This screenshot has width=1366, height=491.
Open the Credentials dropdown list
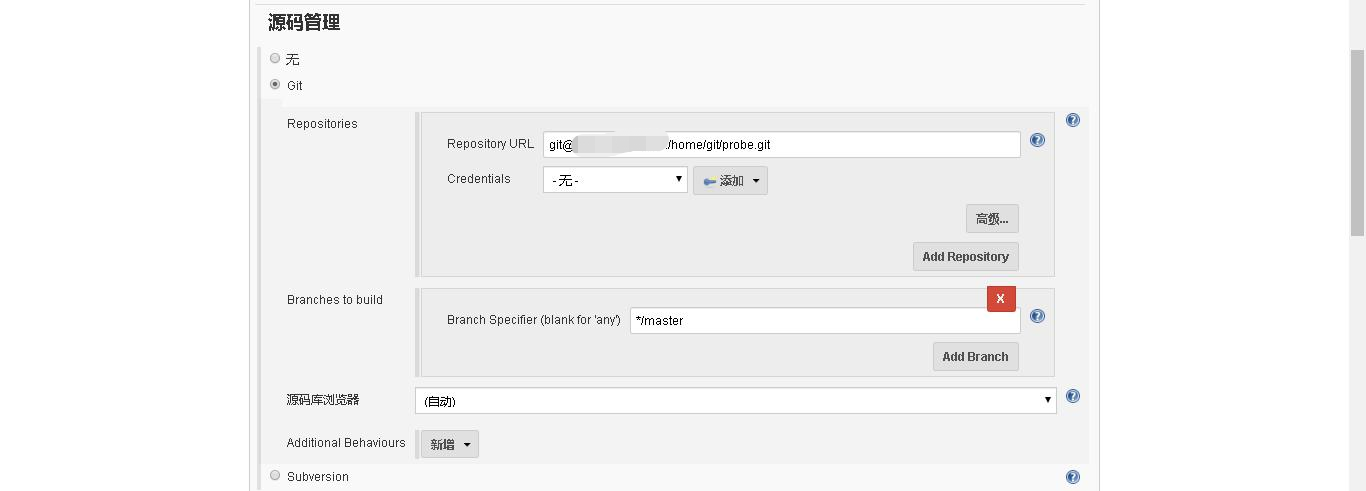tap(615, 180)
